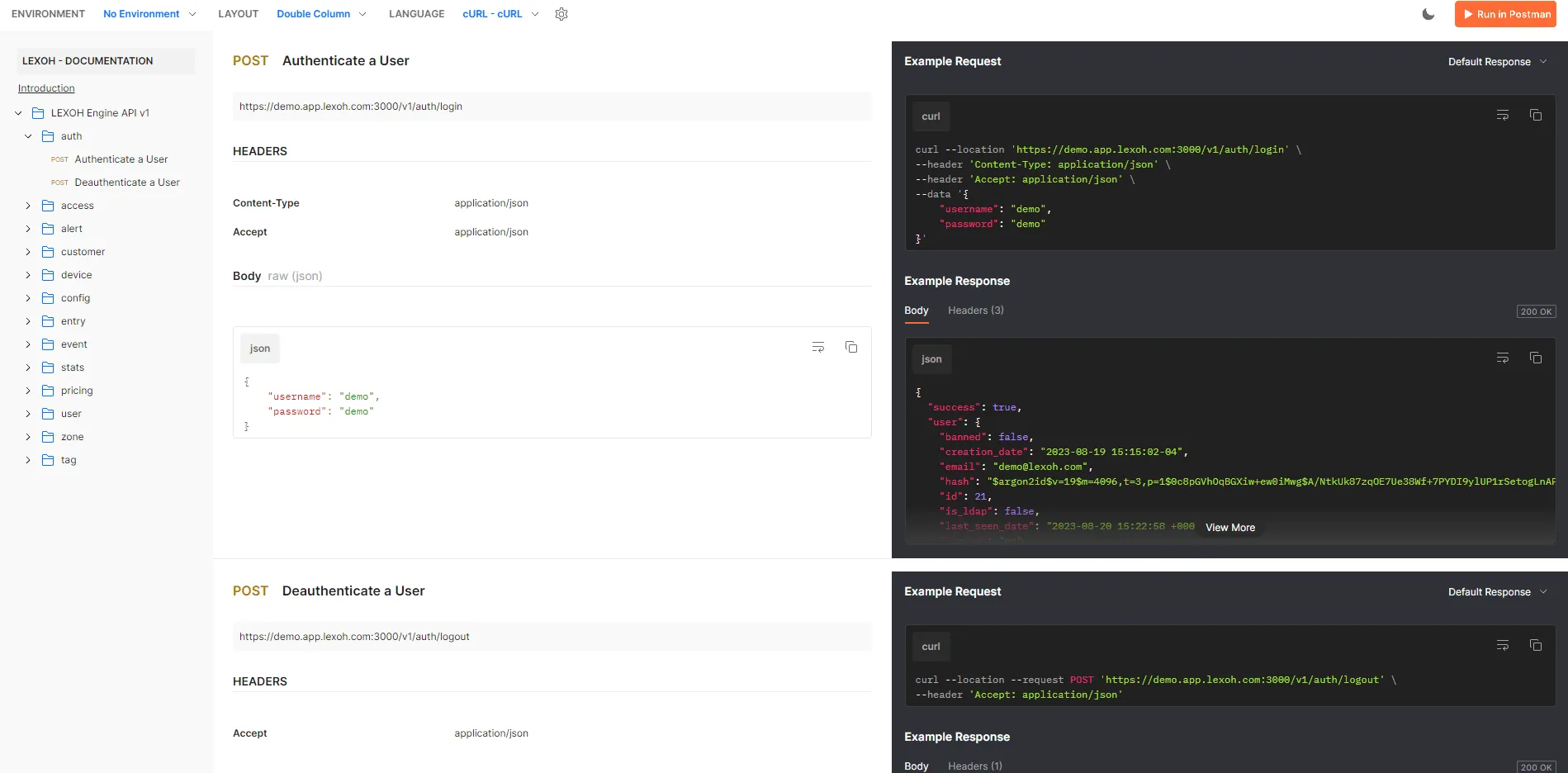Screen dimensions: 1568x773
Task: Click the LEXOH - DOCUMENTATION title
Action: pos(88,61)
